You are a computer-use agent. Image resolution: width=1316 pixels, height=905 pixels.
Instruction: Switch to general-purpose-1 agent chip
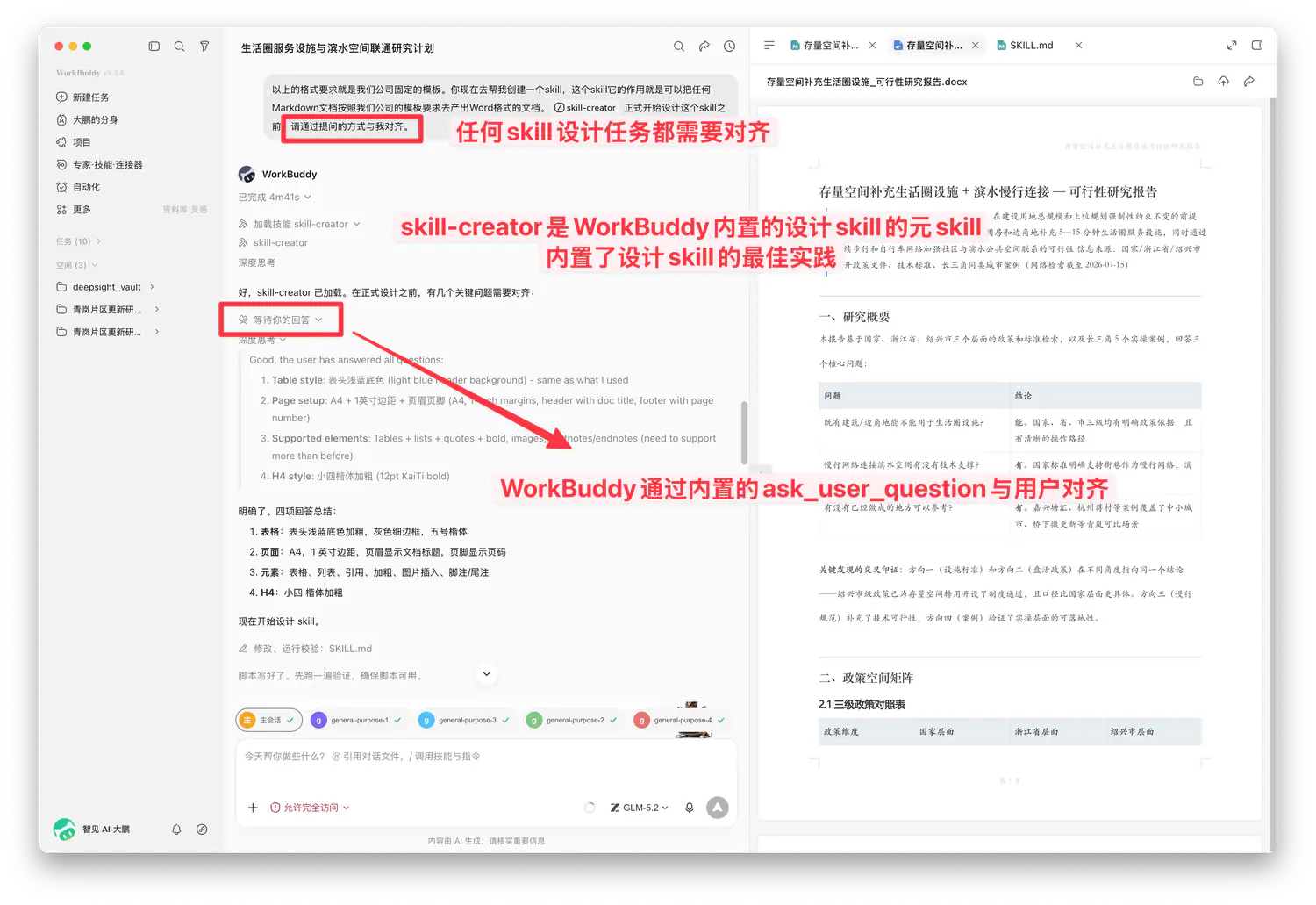357,720
